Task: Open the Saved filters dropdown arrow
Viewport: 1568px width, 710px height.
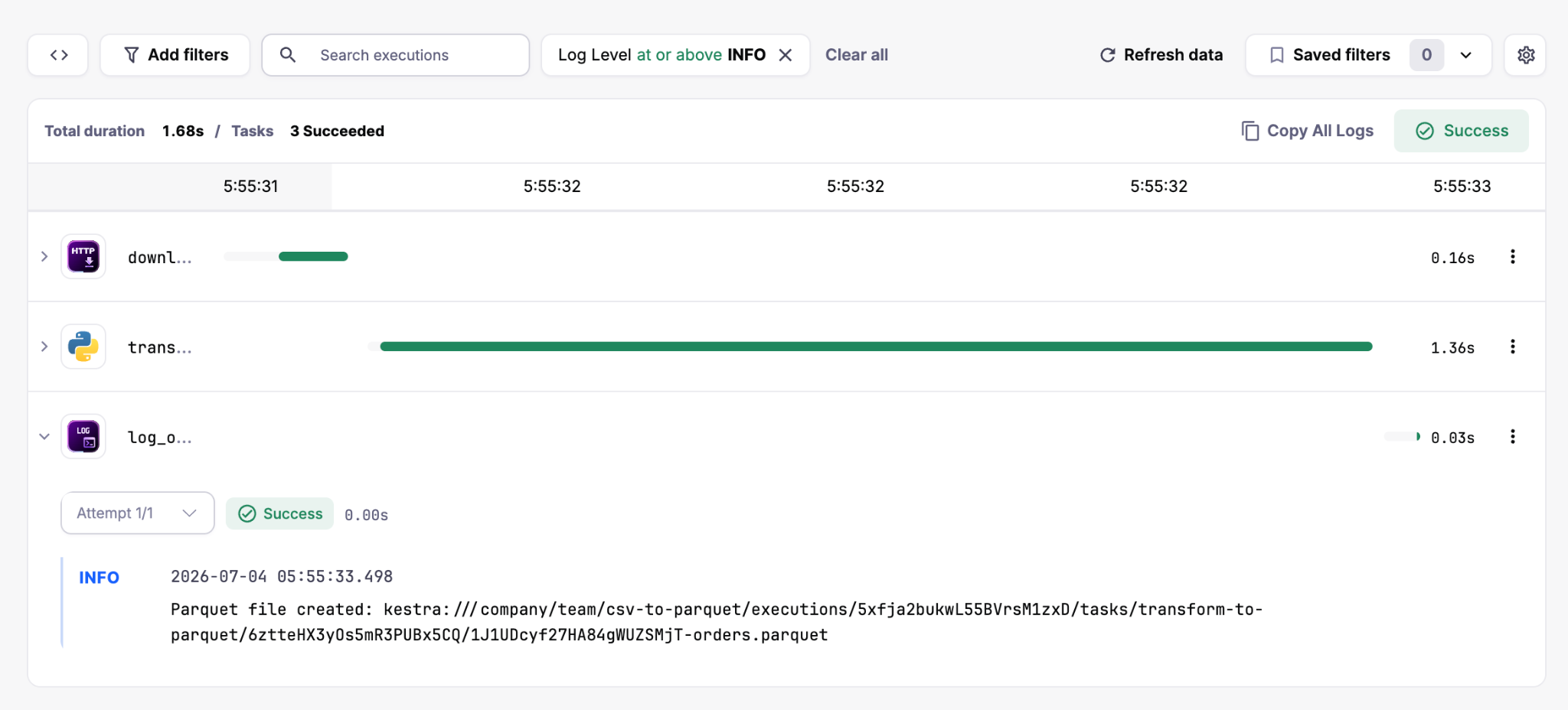Action: [x=1466, y=55]
